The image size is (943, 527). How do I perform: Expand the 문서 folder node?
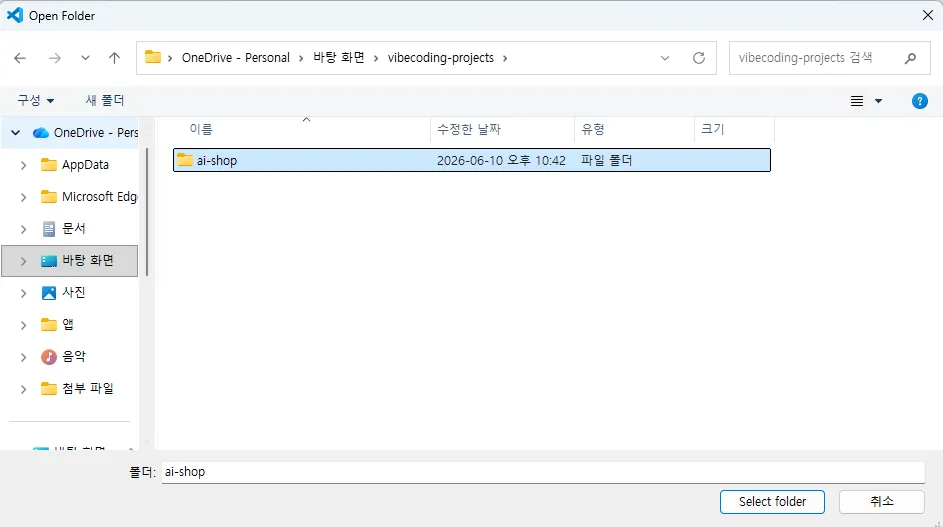23,229
